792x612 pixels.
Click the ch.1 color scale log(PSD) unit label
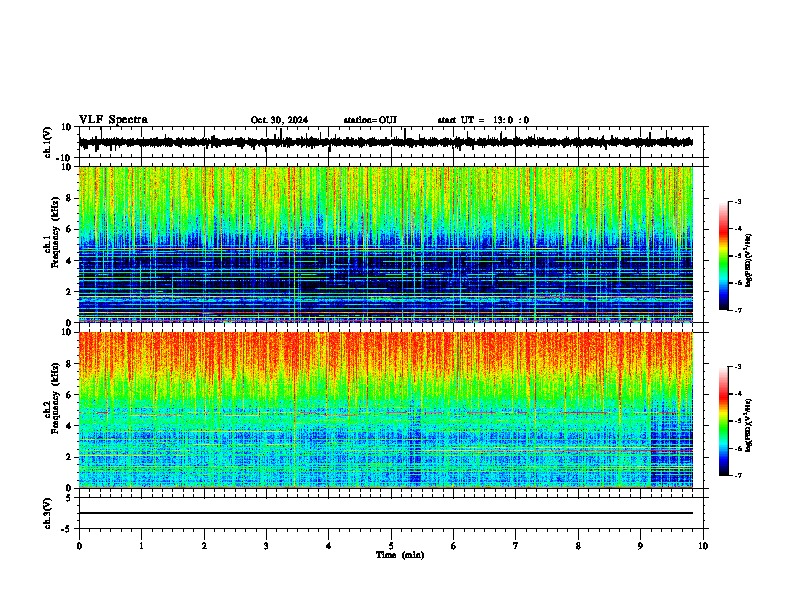(x=749, y=260)
